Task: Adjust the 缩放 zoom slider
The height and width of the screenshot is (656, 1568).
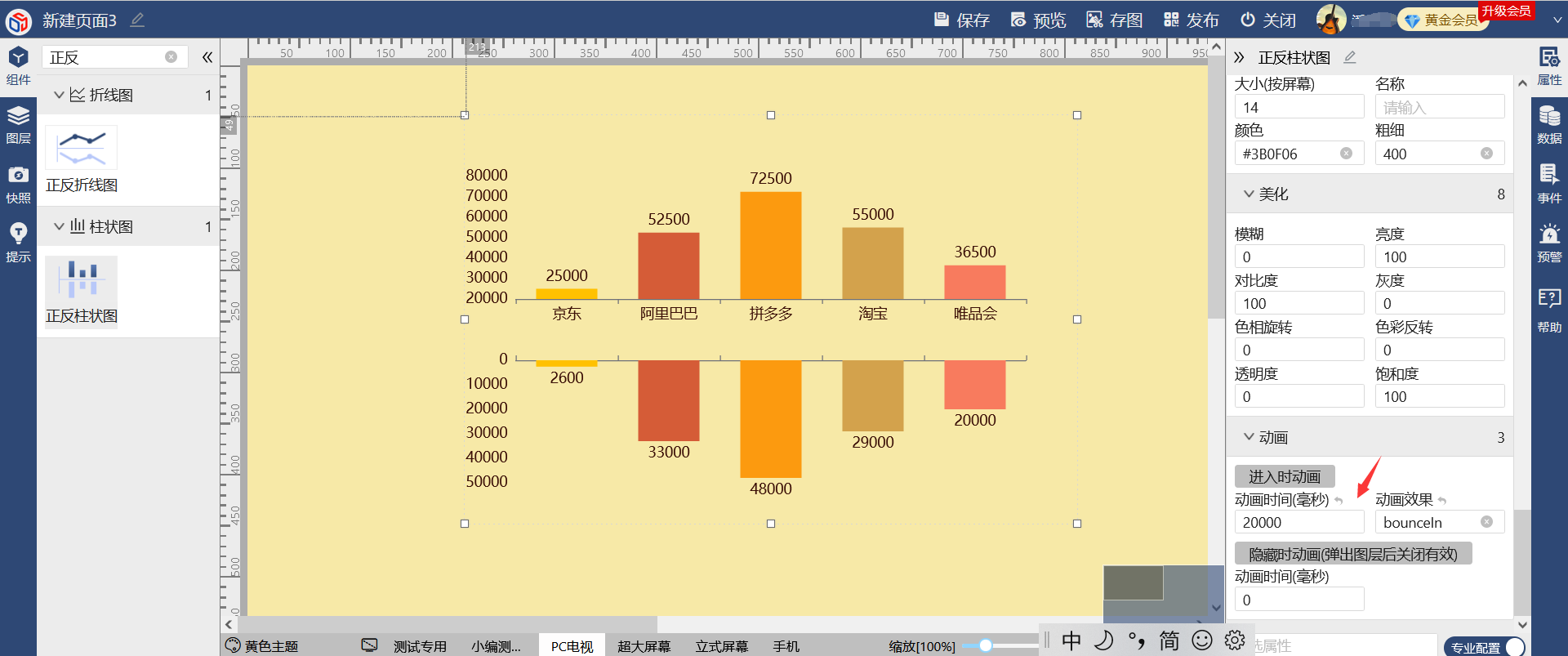Action: click(x=986, y=645)
